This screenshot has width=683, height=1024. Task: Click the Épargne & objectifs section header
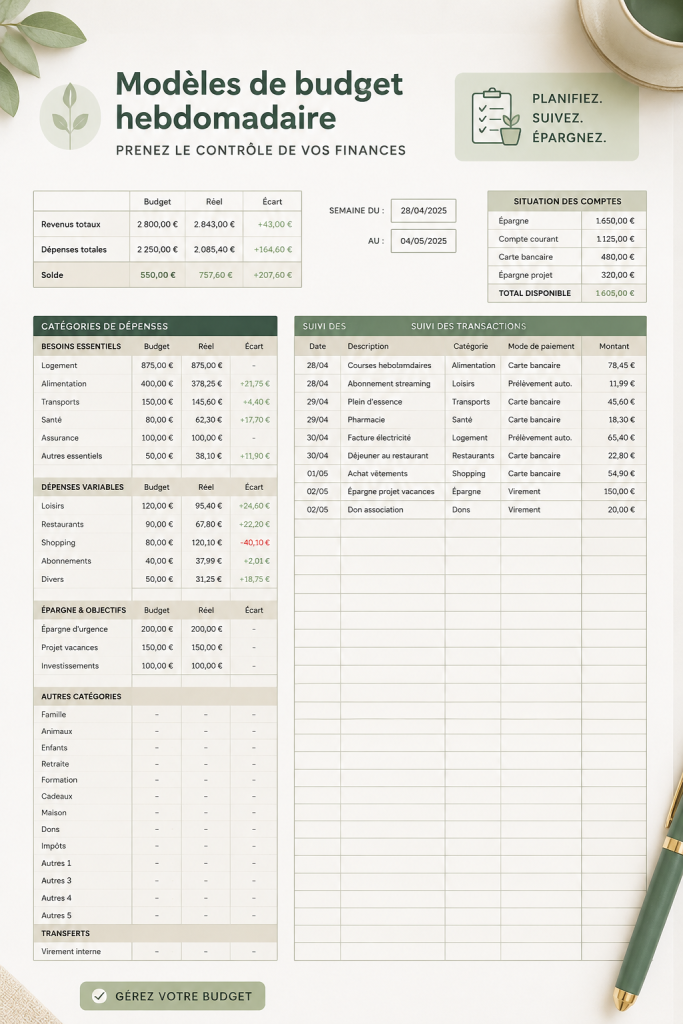(x=84, y=610)
